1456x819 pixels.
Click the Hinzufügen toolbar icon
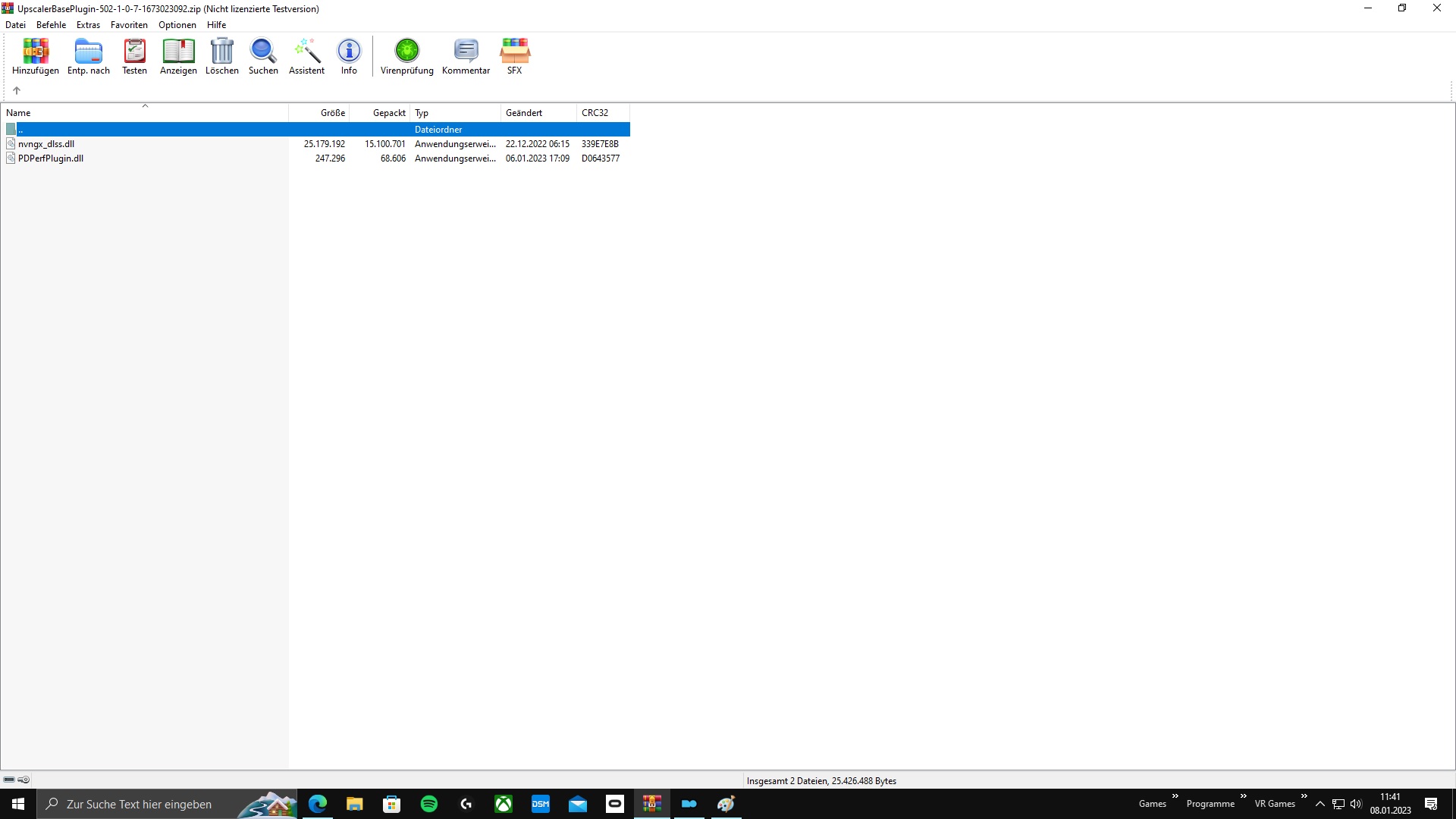[36, 56]
